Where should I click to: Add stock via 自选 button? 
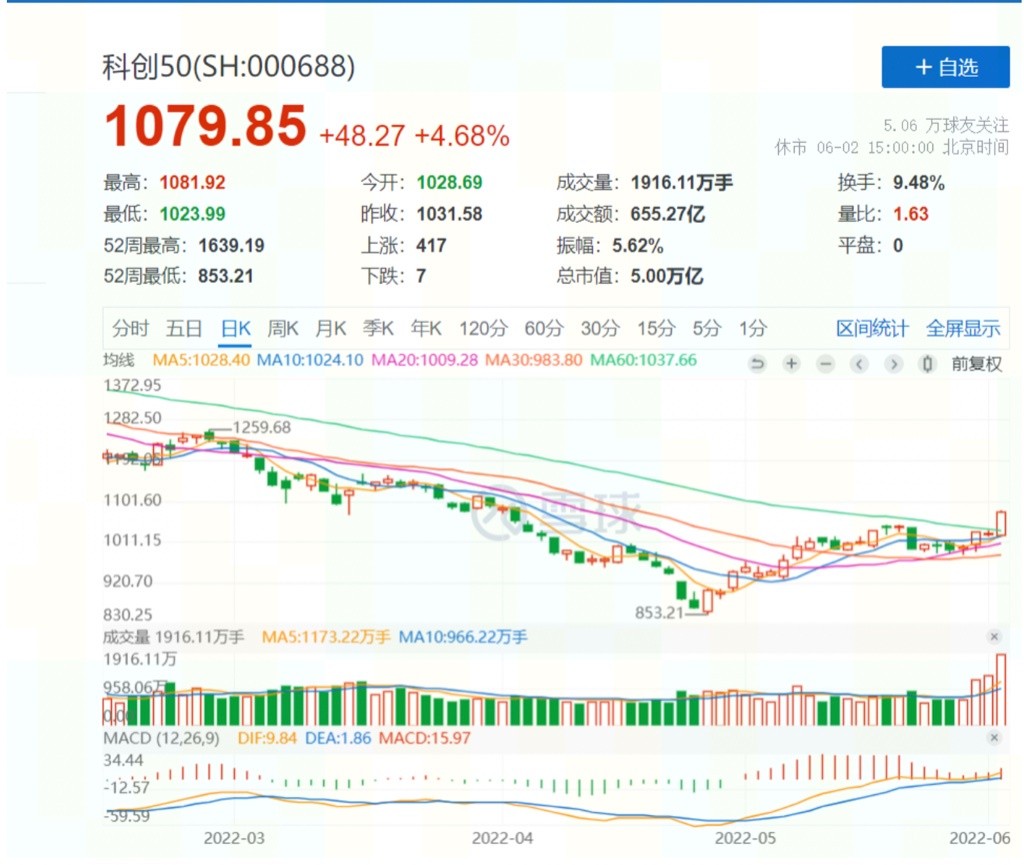tap(946, 67)
